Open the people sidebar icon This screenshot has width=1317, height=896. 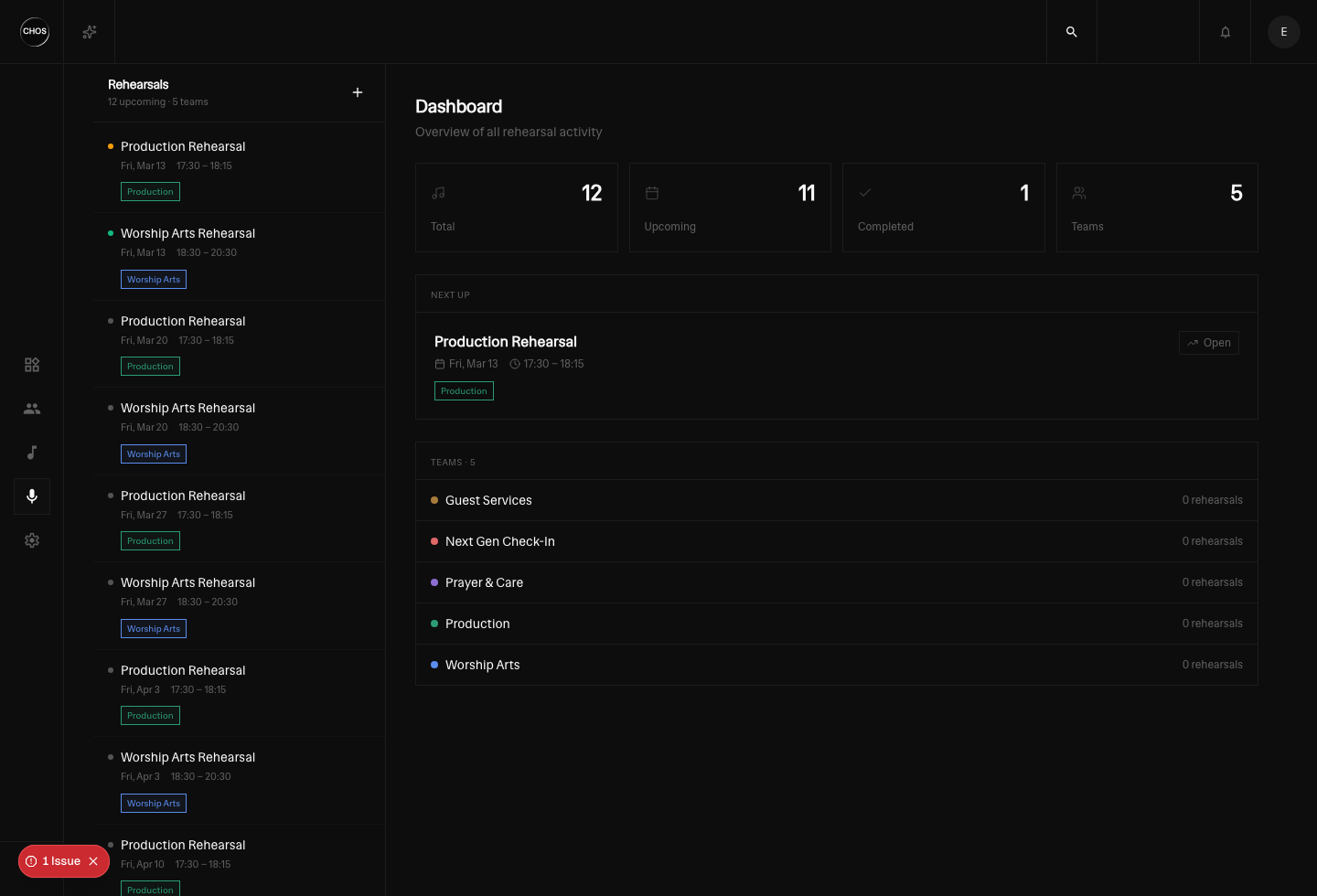(32, 409)
